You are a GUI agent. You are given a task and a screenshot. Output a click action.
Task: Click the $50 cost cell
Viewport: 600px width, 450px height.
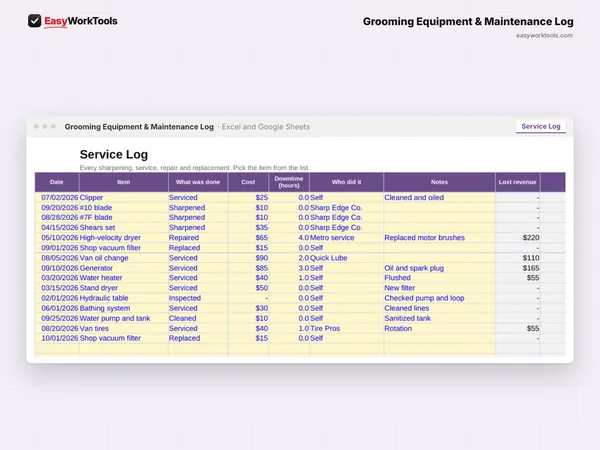click(248, 288)
